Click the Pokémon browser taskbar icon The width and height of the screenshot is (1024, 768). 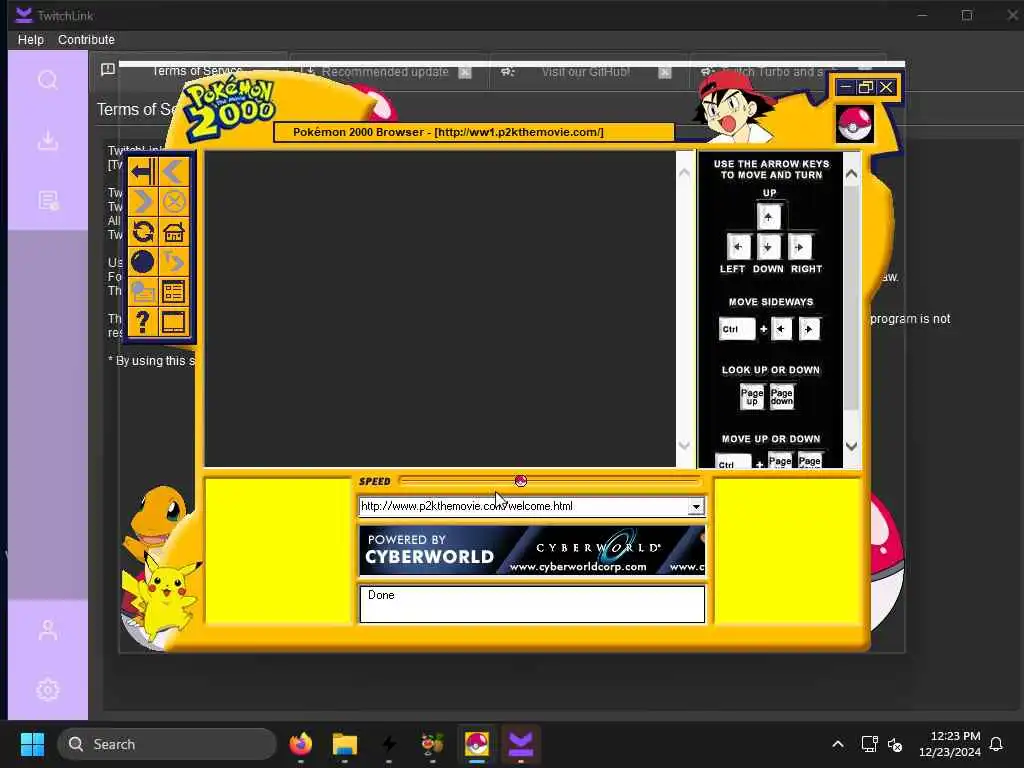pyautogui.click(x=476, y=744)
